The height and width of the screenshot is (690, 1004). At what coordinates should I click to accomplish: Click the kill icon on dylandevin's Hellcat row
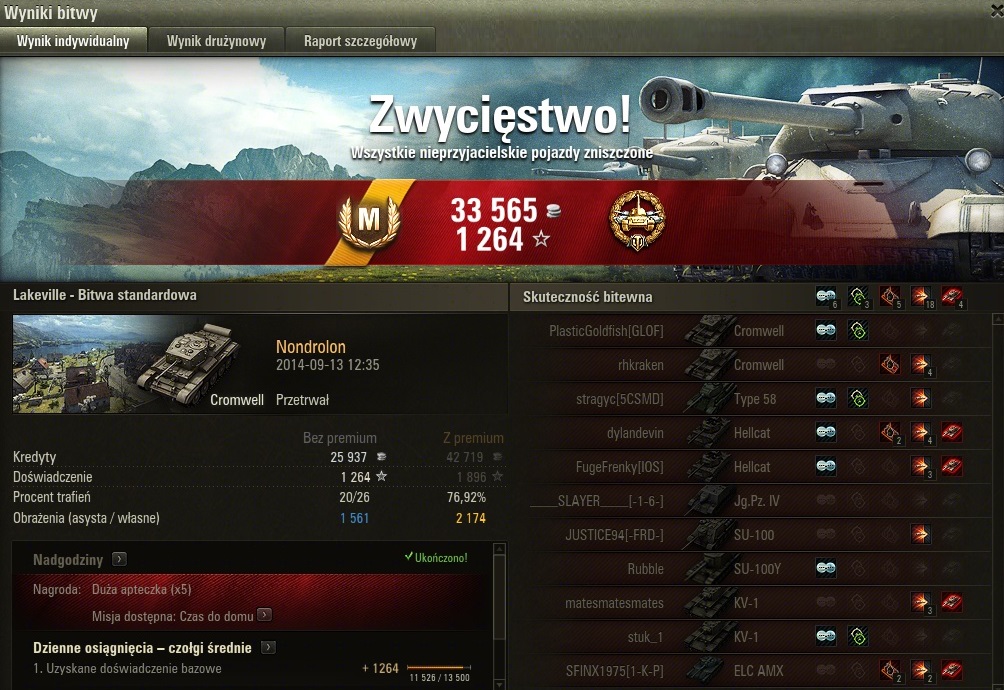click(951, 432)
